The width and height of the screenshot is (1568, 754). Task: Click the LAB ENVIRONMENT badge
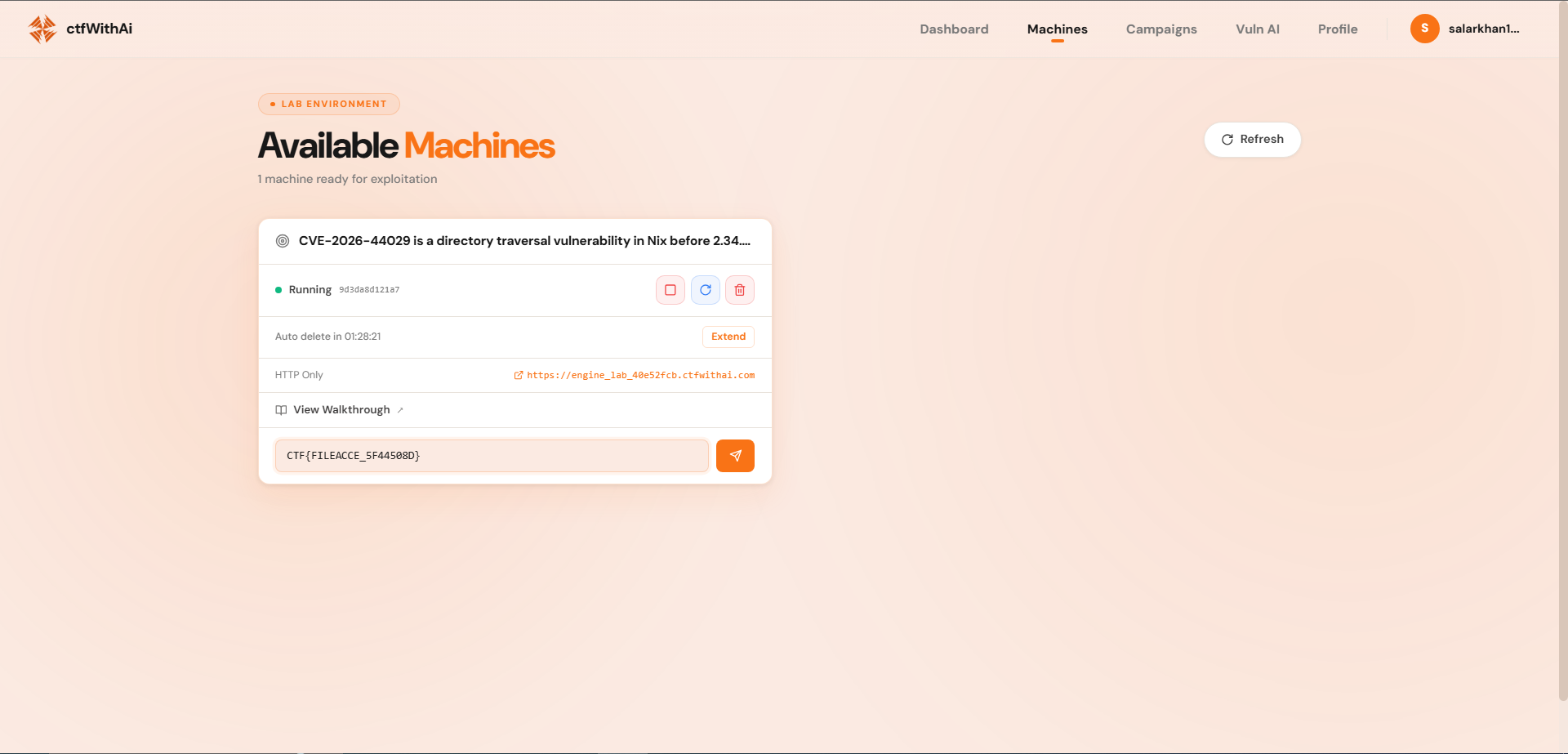(x=329, y=105)
